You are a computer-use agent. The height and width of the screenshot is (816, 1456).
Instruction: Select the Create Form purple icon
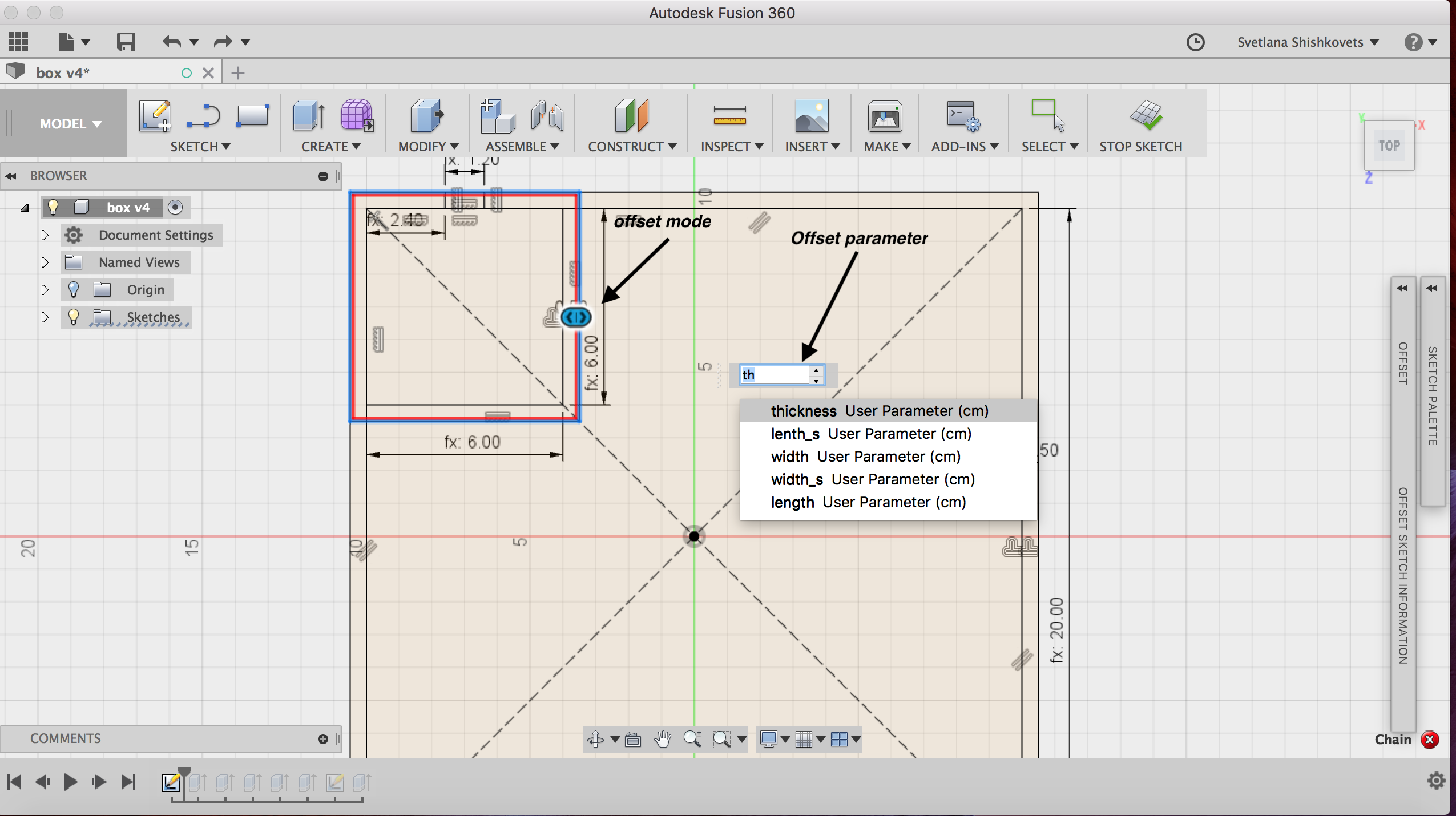[x=357, y=115]
